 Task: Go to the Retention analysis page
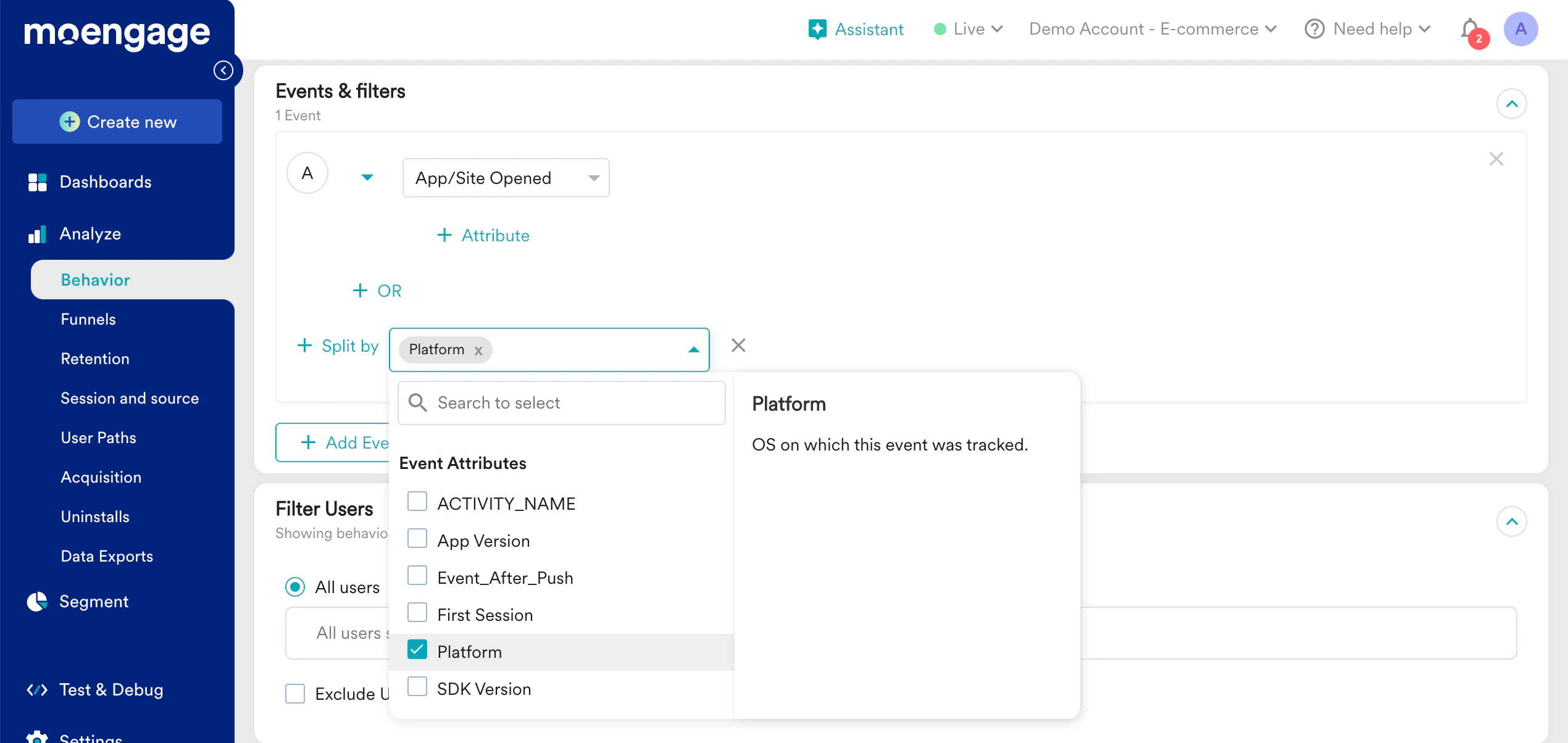point(95,359)
